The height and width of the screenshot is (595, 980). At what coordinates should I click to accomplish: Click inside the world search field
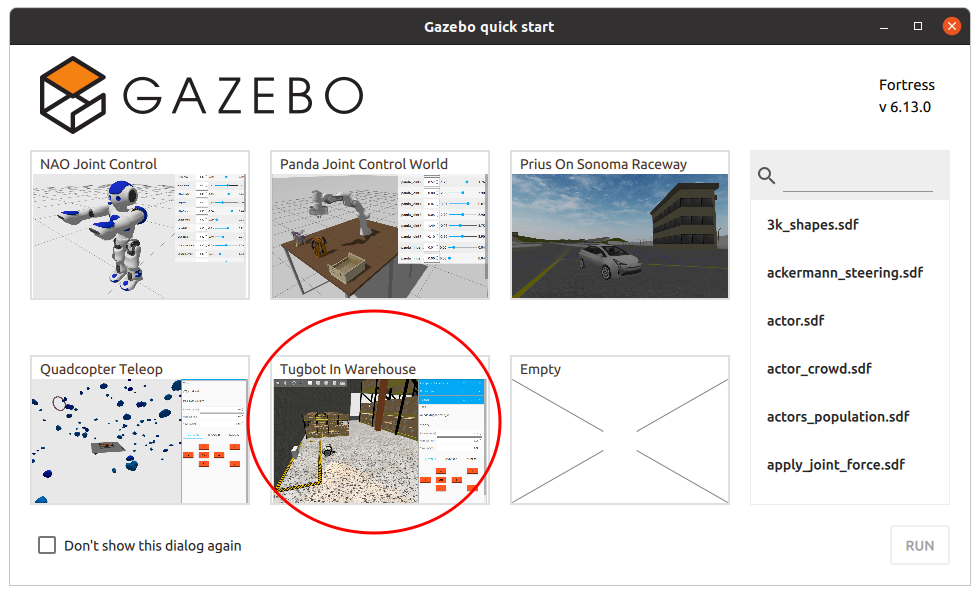click(x=860, y=175)
